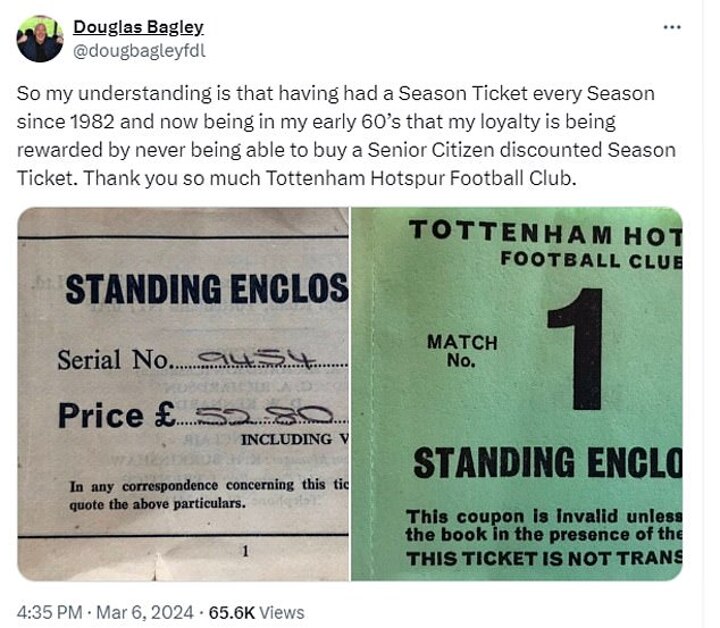Viewport: 720px width, 628px height.
Task: Click the Serial No. 9454 line
Action: (200, 358)
